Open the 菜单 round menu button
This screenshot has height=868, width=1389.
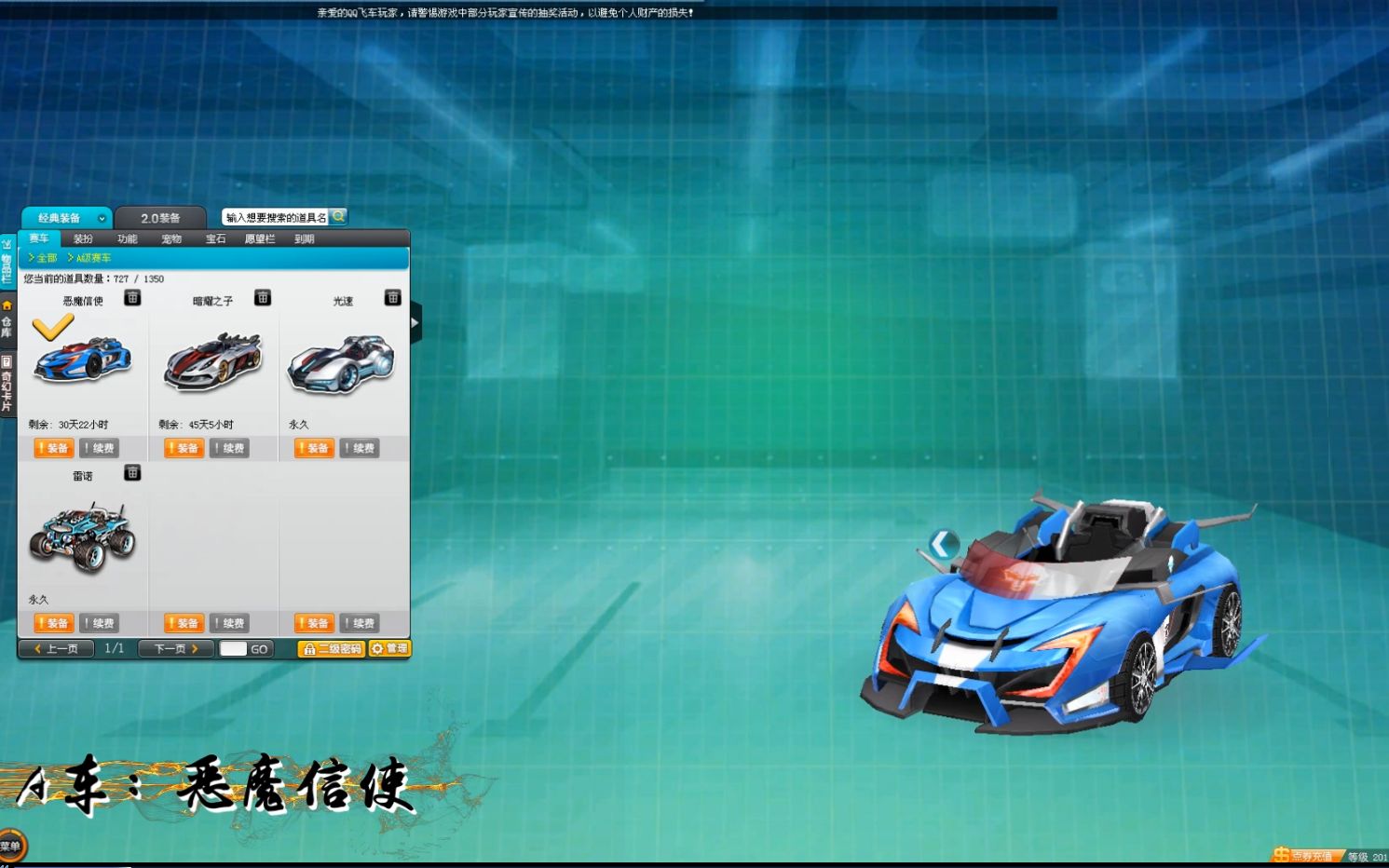tap(12, 846)
